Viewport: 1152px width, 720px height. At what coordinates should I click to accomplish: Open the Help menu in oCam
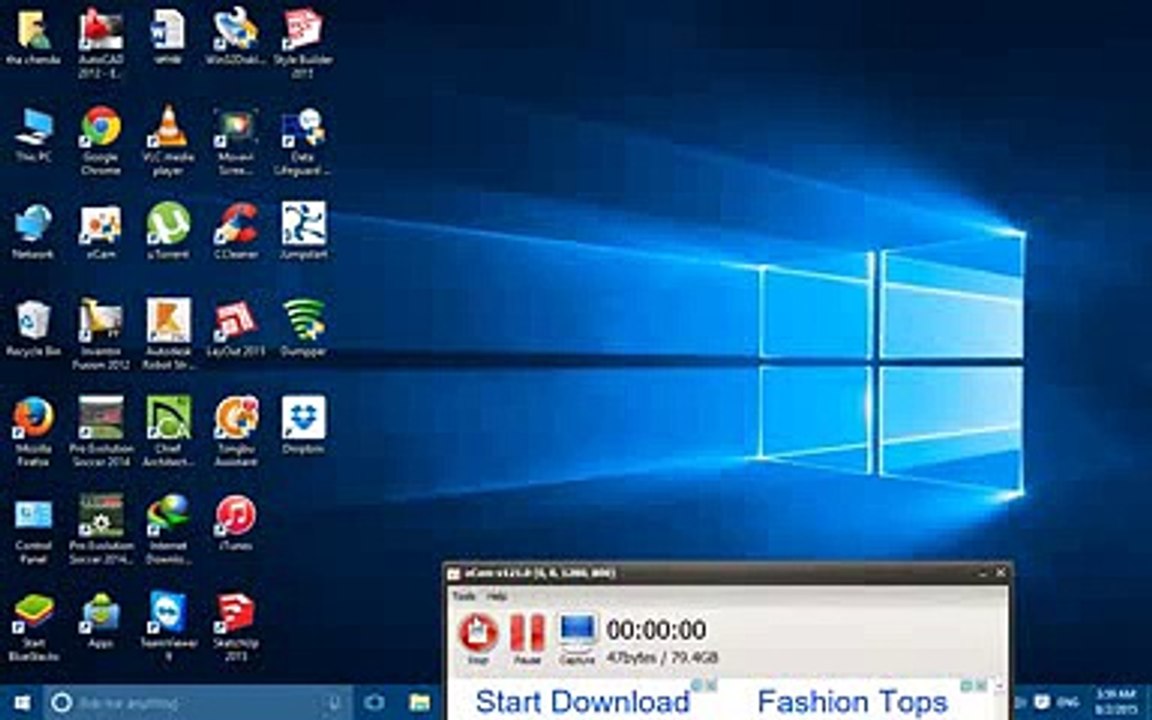pyautogui.click(x=497, y=596)
